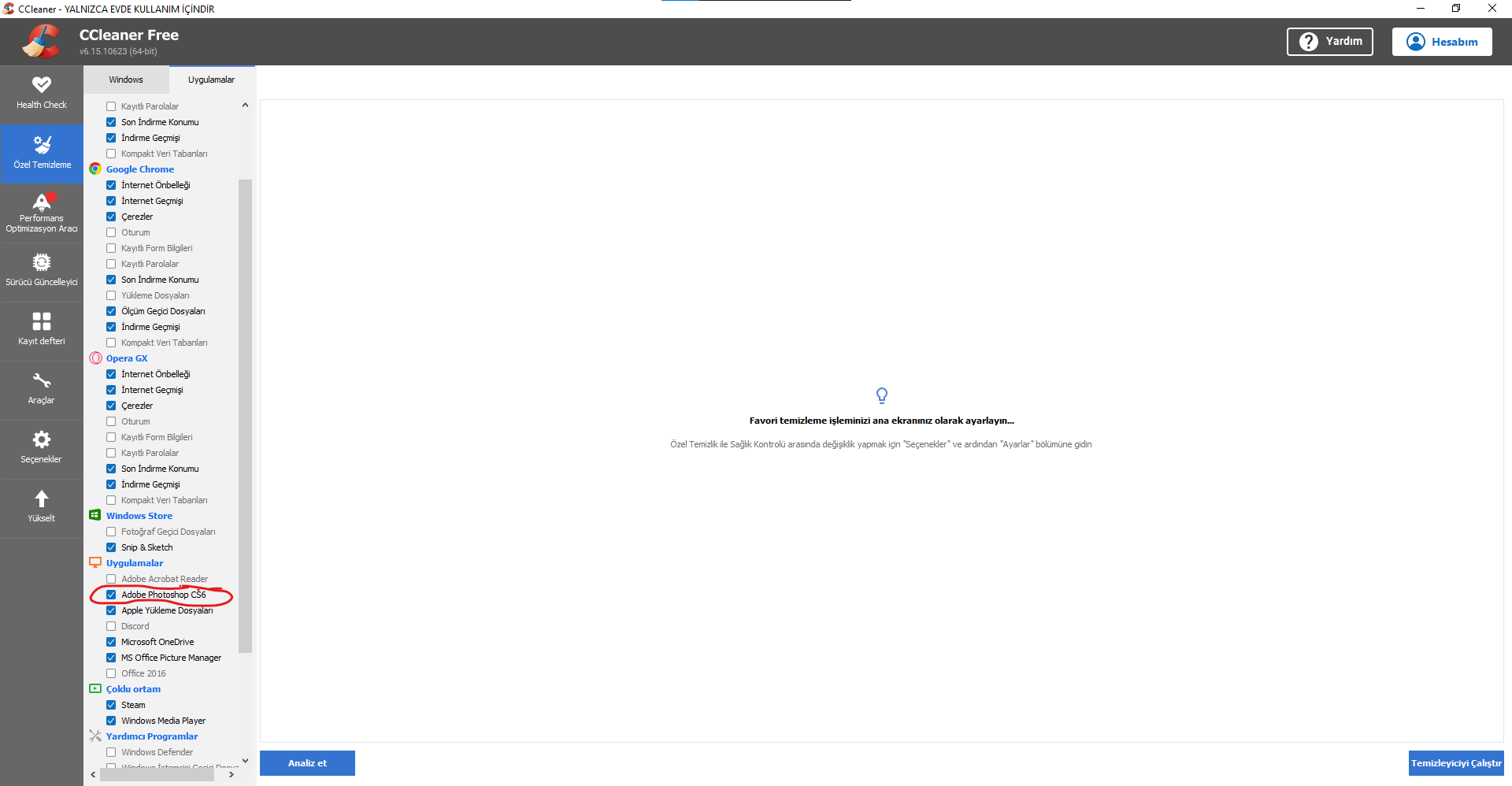Open Seçenekler gear settings
1512x786 pixels.
click(42, 449)
